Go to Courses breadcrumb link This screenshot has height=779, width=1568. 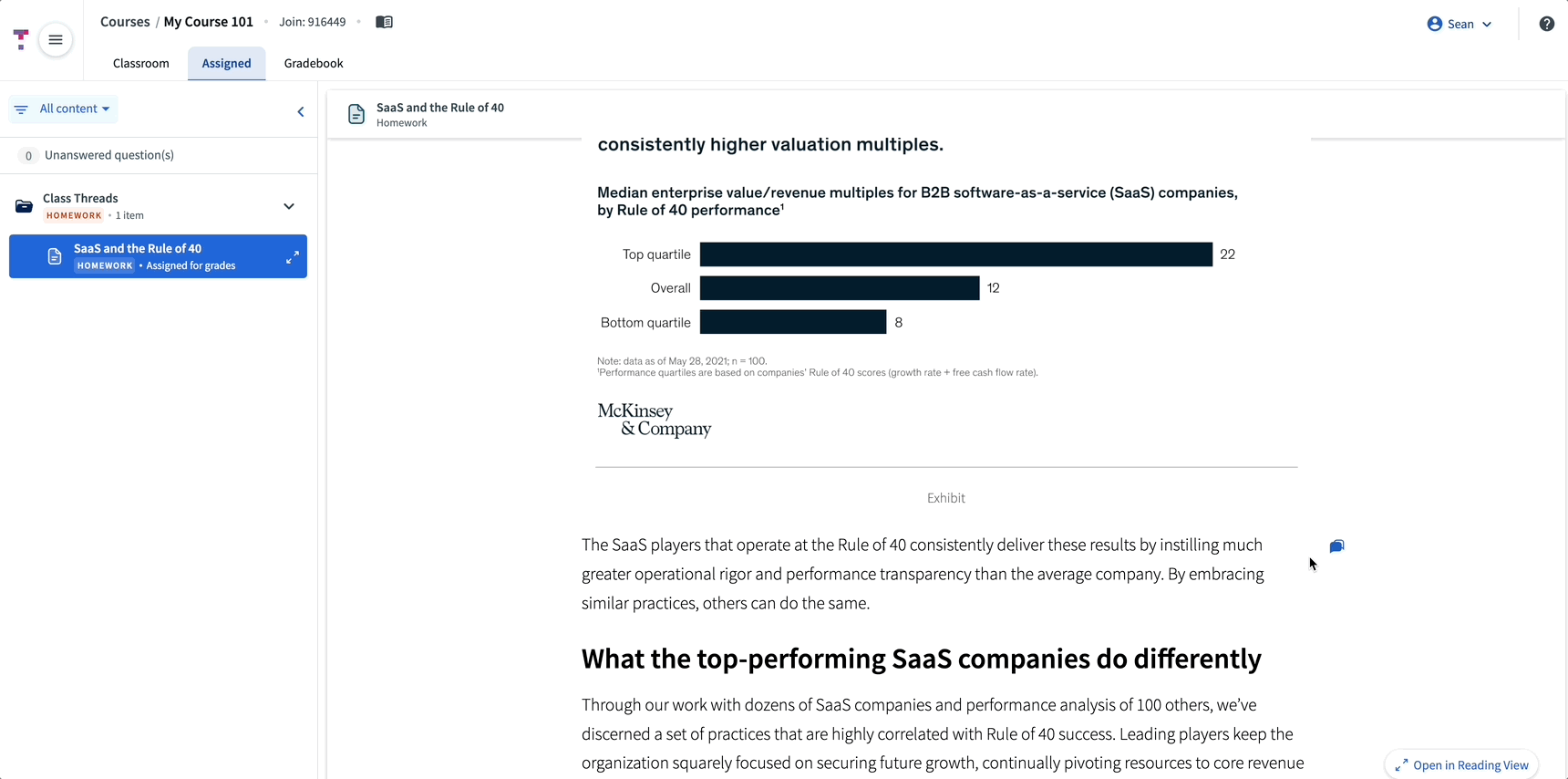[x=125, y=22]
